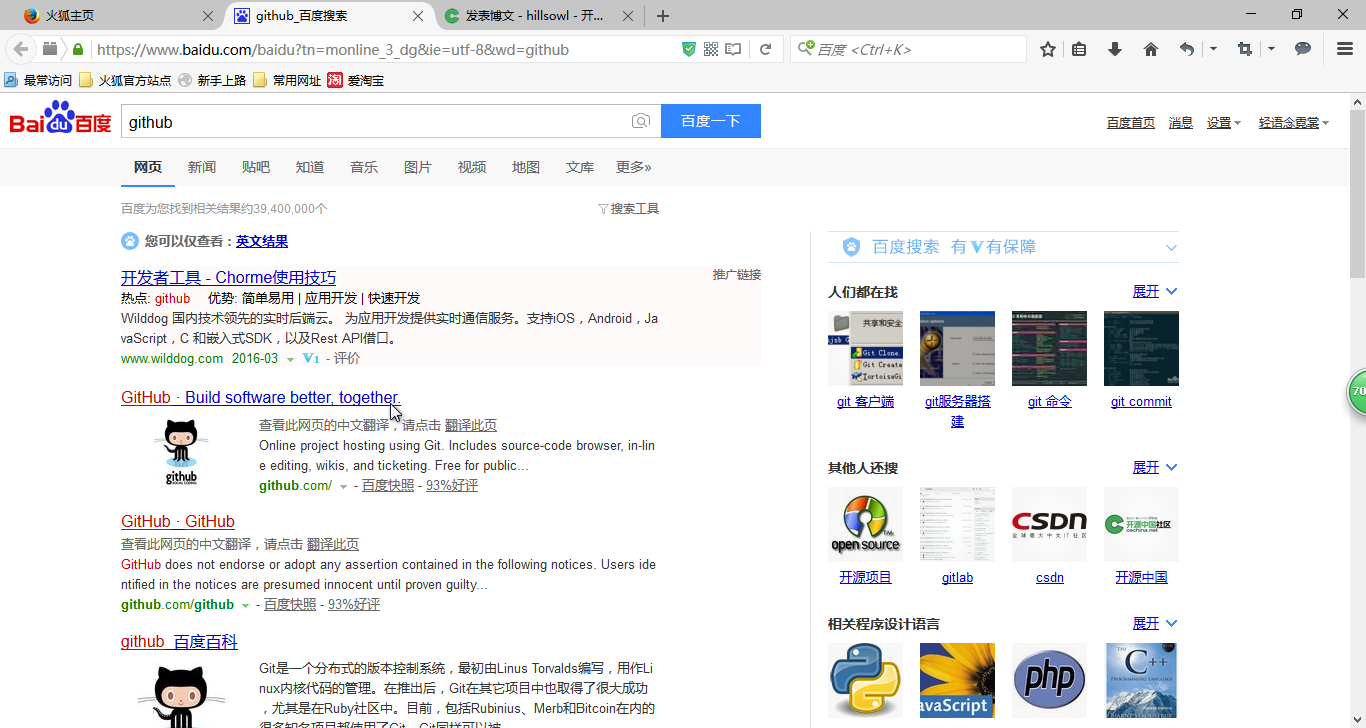The width and height of the screenshot is (1366, 728).
Task: Open dropdown arrow after www.wilddog.com 2016-03
Action: (x=291, y=359)
